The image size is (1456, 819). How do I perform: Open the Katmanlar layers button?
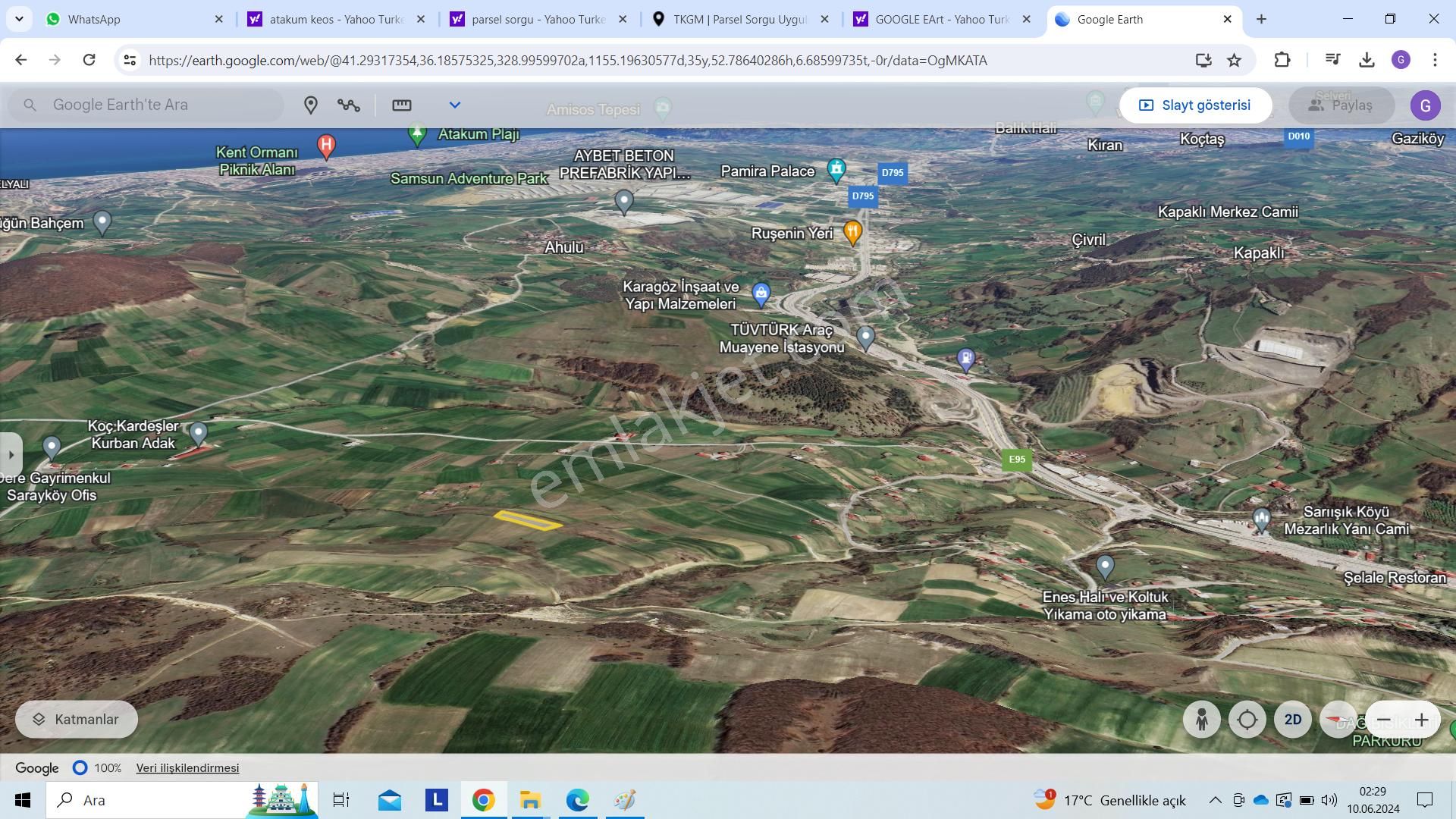77,720
